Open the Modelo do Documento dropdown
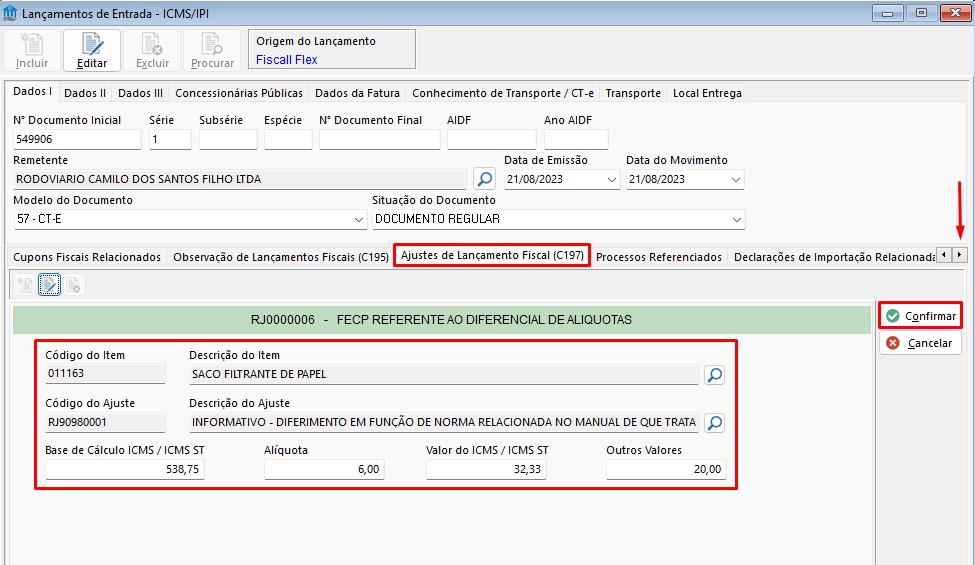Image resolution: width=975 pixels, height=565 pixels. 359,219
